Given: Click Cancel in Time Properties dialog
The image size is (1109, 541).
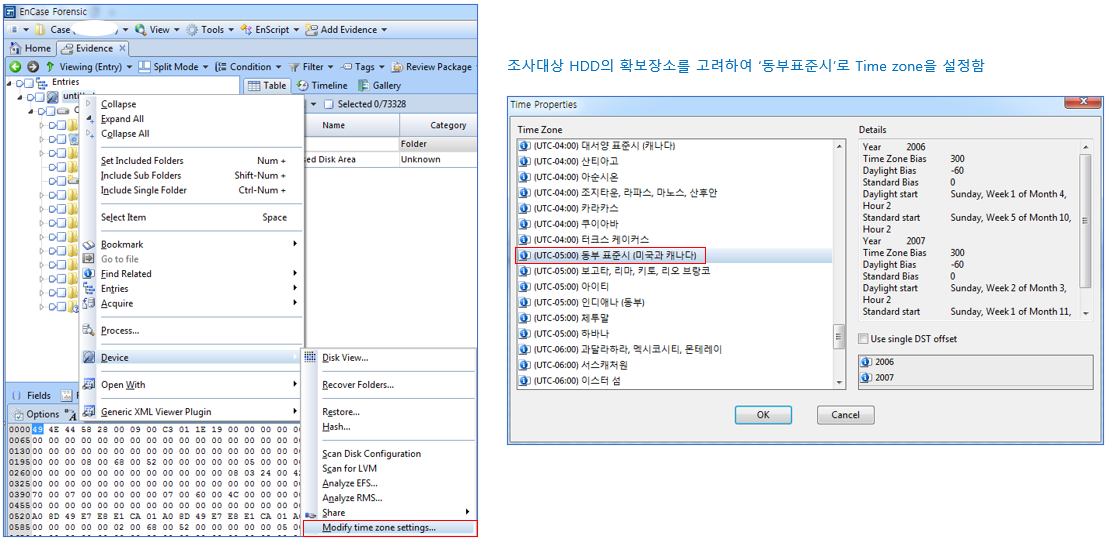Looking at the screenshot, I should click(846, 415).
